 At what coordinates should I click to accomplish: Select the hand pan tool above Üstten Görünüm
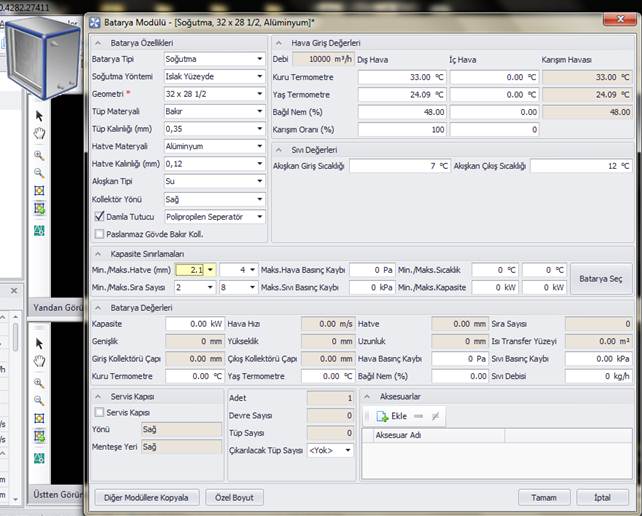(40, 361)
